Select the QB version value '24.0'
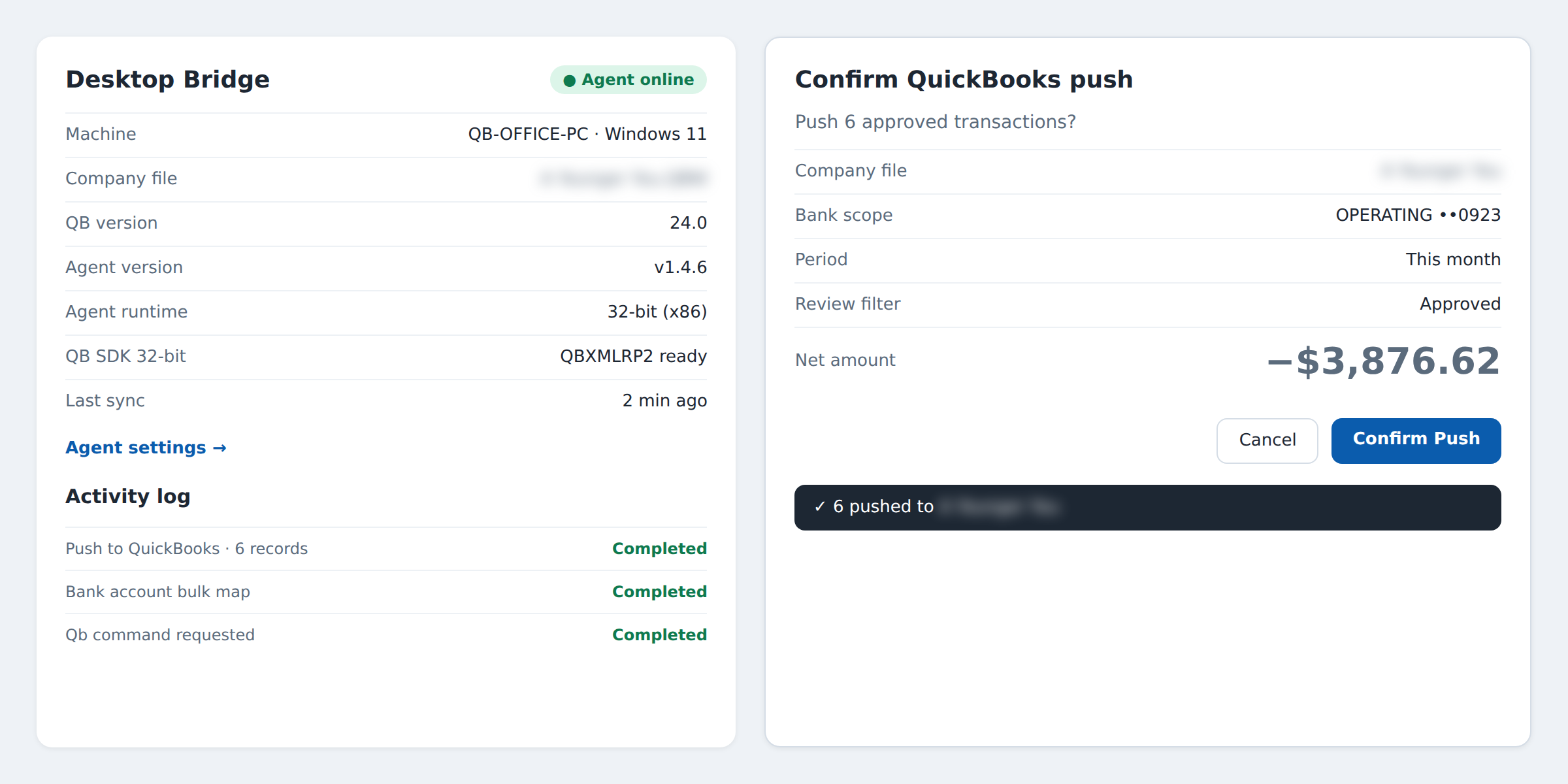 click(x=688, y=223)
